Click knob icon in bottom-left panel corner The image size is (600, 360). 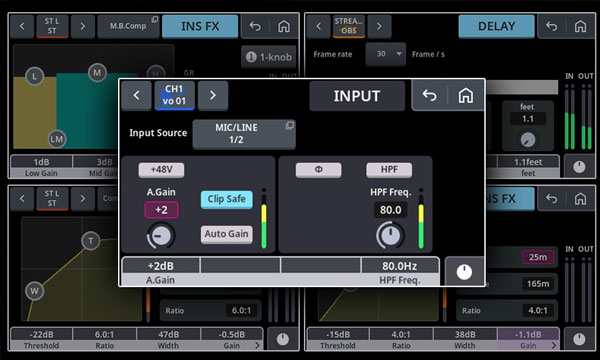(x=283, y=339)
